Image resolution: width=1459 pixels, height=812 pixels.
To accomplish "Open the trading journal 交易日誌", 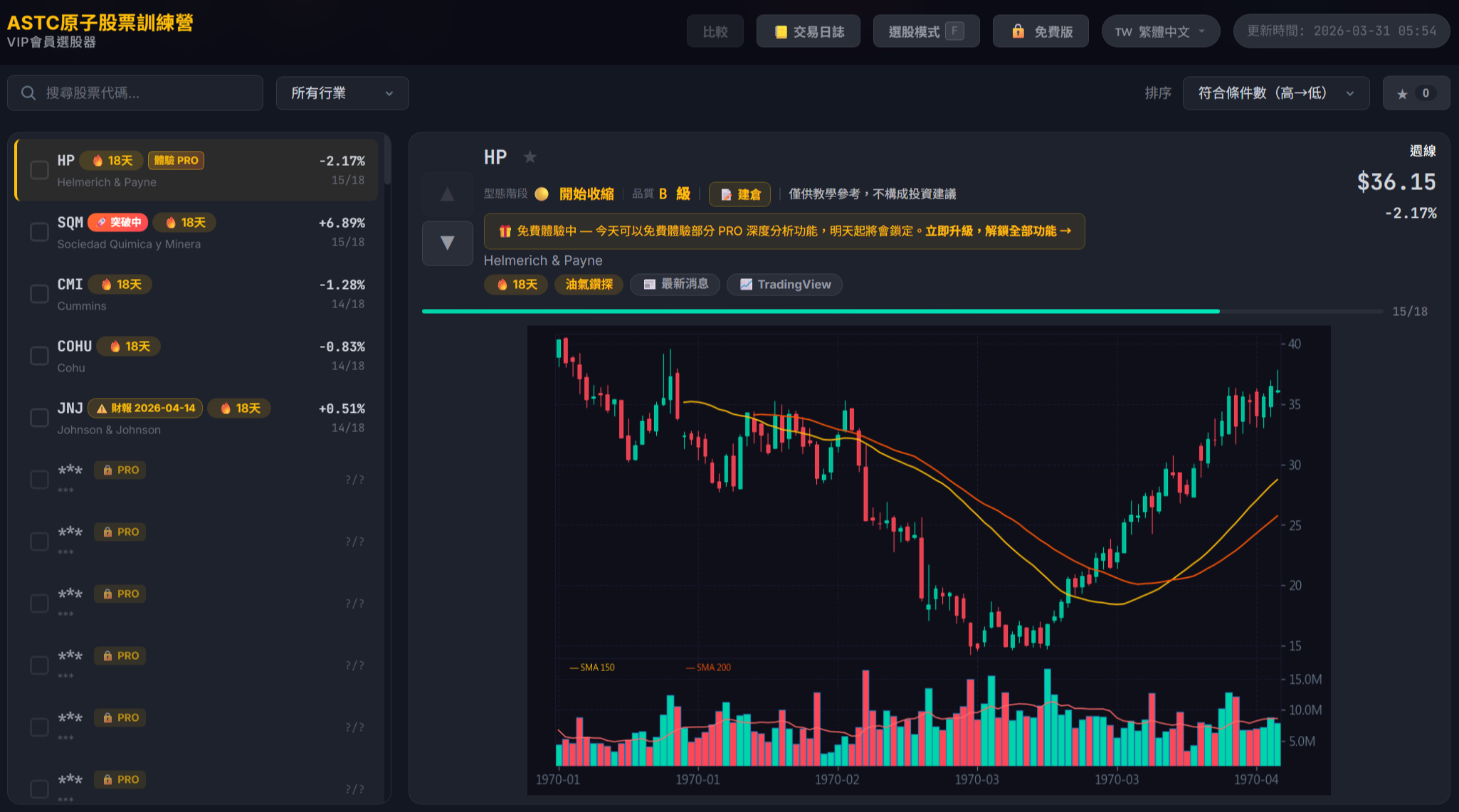I will [808, 31].
